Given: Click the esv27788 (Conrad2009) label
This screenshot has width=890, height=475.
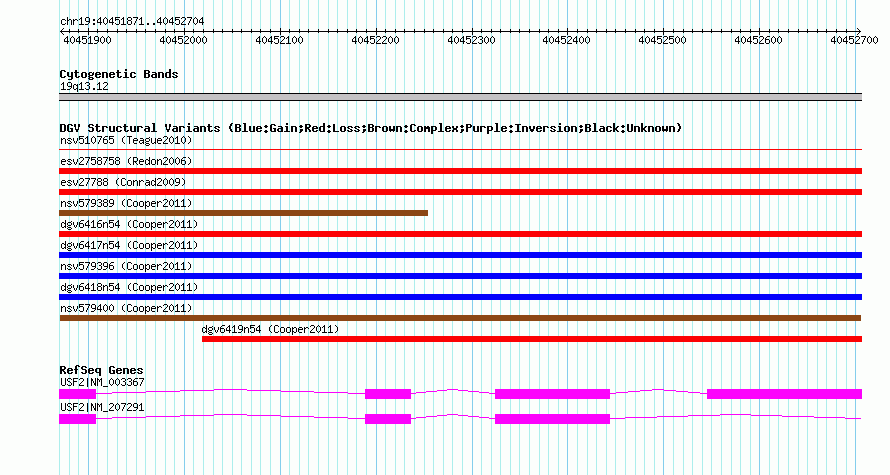Looking at the screenshot, I should [x=123, y=182].
